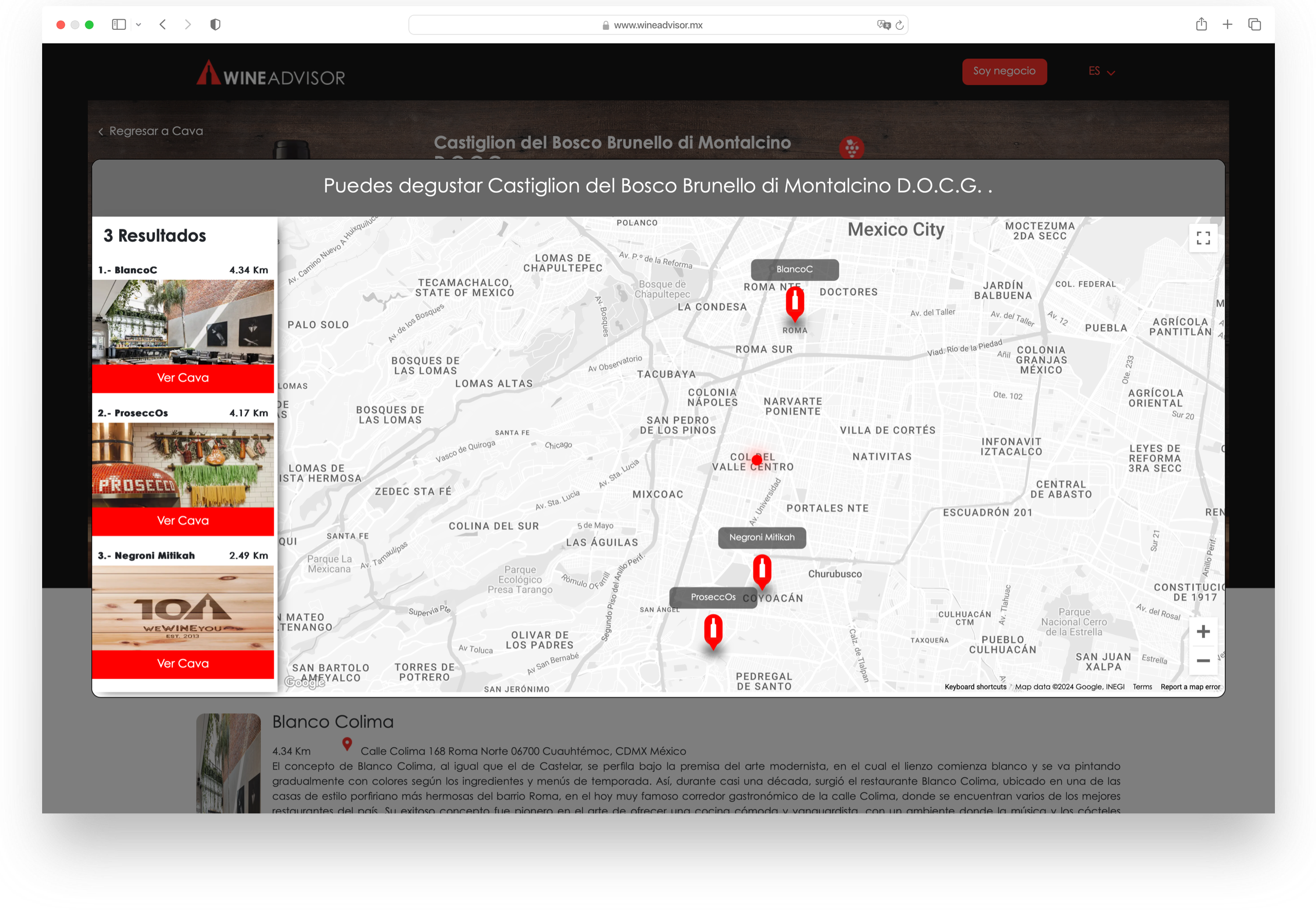Reload the page with the refresh icon

(x=900, y=25)
